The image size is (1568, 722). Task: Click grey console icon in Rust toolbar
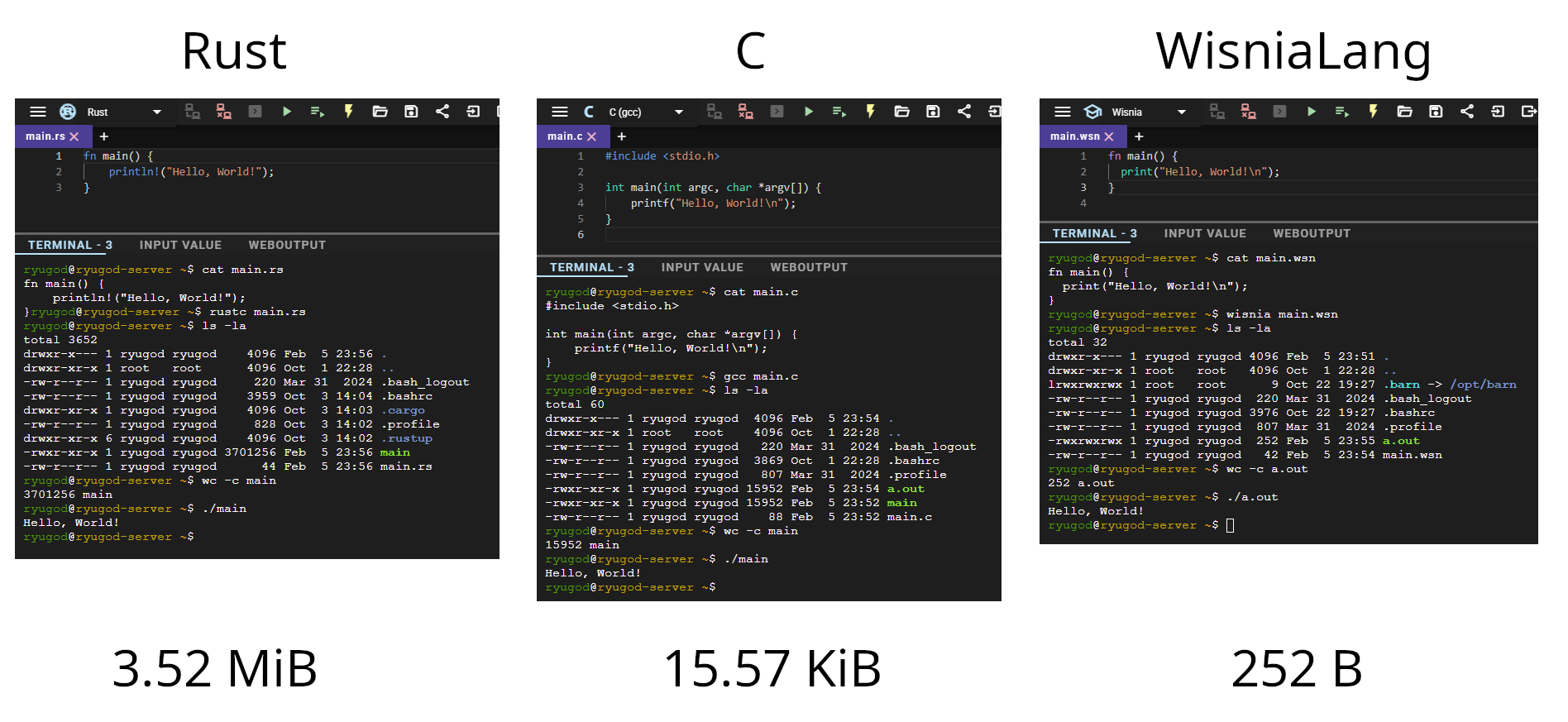click(255, 112)
